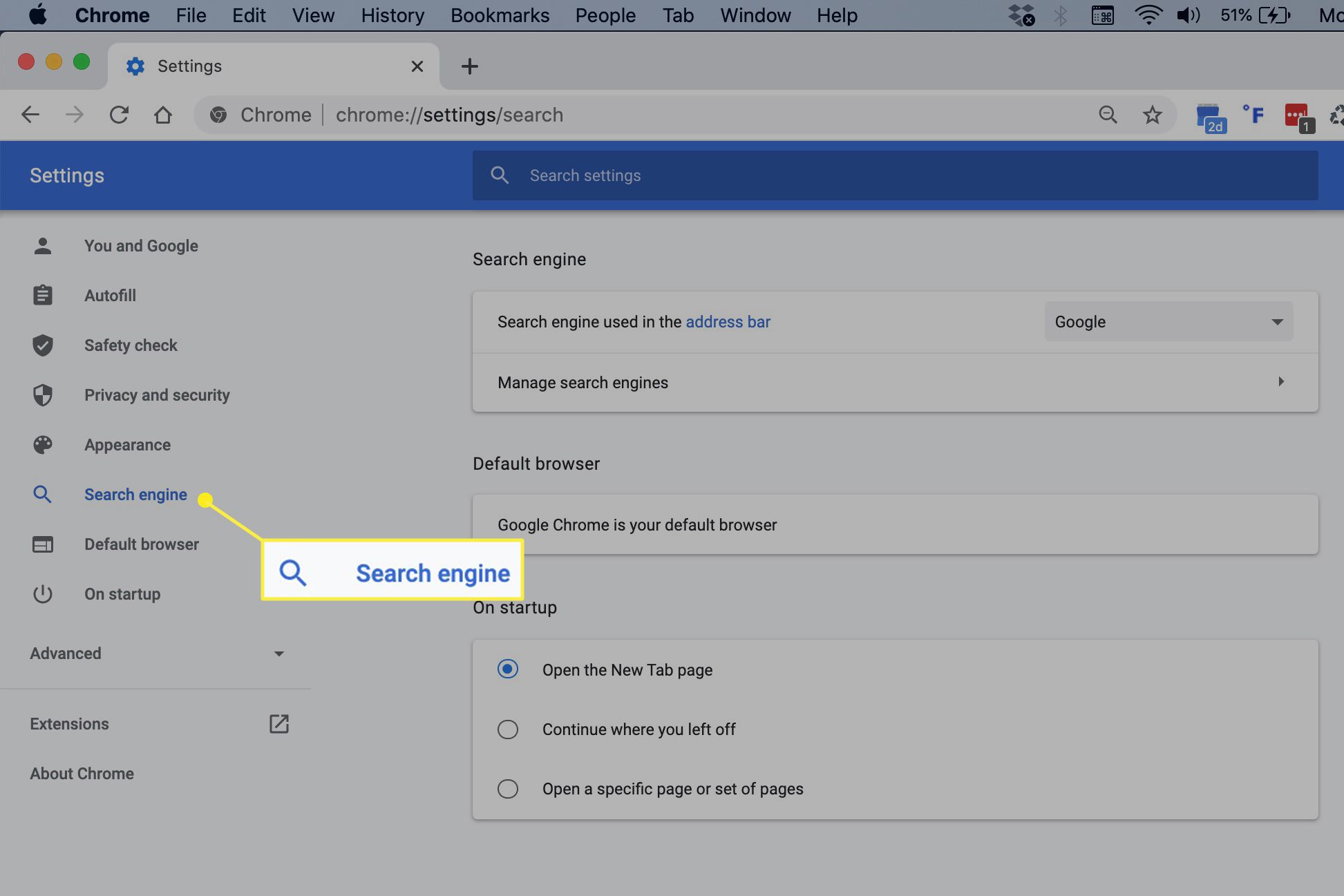1344x896 pixels.
Task: Open the File menu
Action: [x=191, y=15]
